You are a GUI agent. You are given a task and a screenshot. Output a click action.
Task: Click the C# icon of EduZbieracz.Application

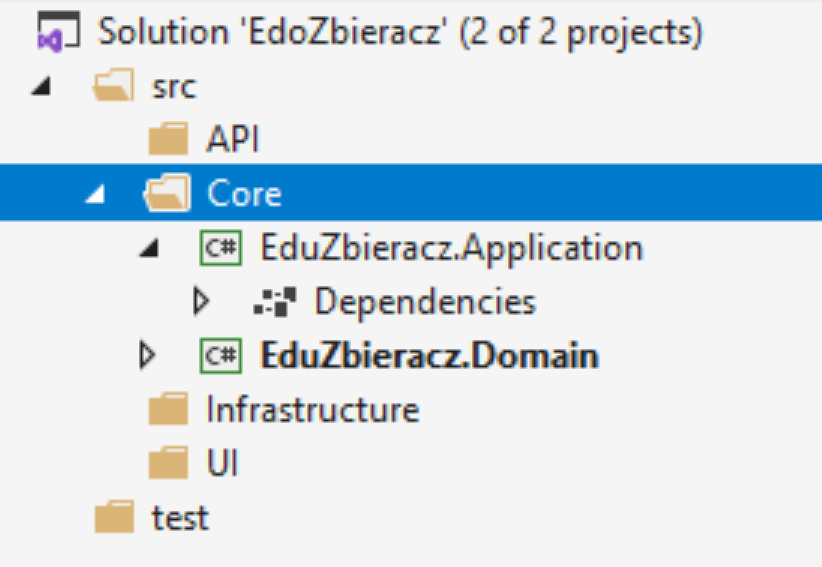point(221,248)
